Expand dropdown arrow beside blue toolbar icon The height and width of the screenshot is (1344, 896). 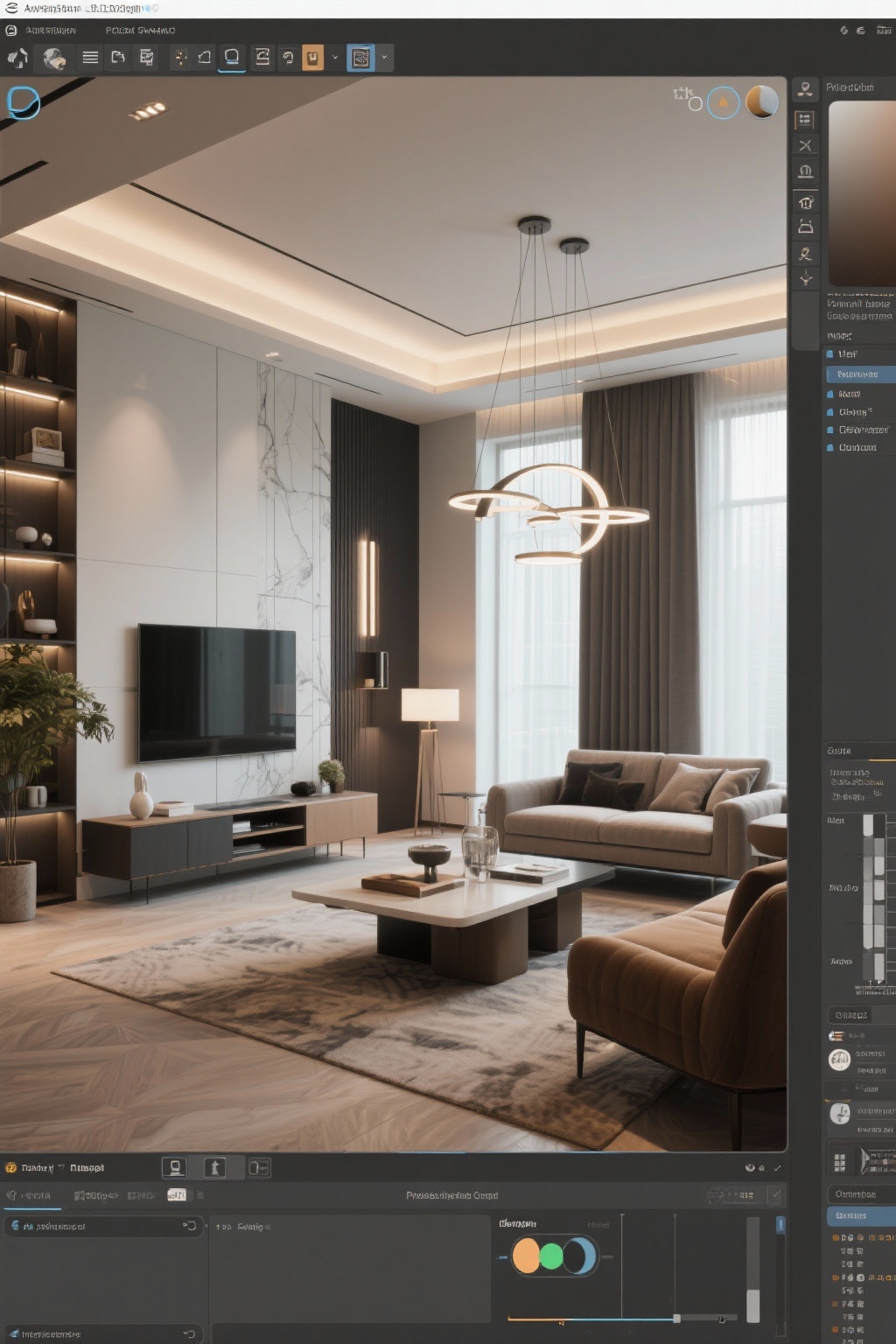pos(384,58)
